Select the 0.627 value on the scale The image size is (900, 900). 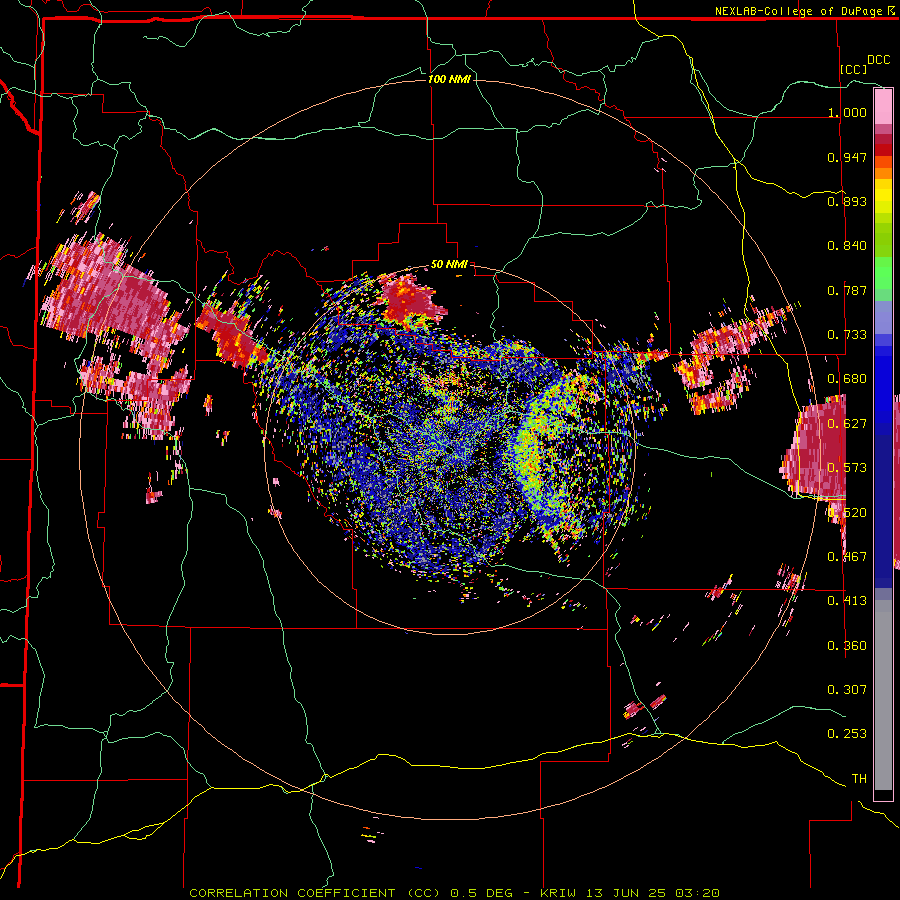tap(847, 424)
